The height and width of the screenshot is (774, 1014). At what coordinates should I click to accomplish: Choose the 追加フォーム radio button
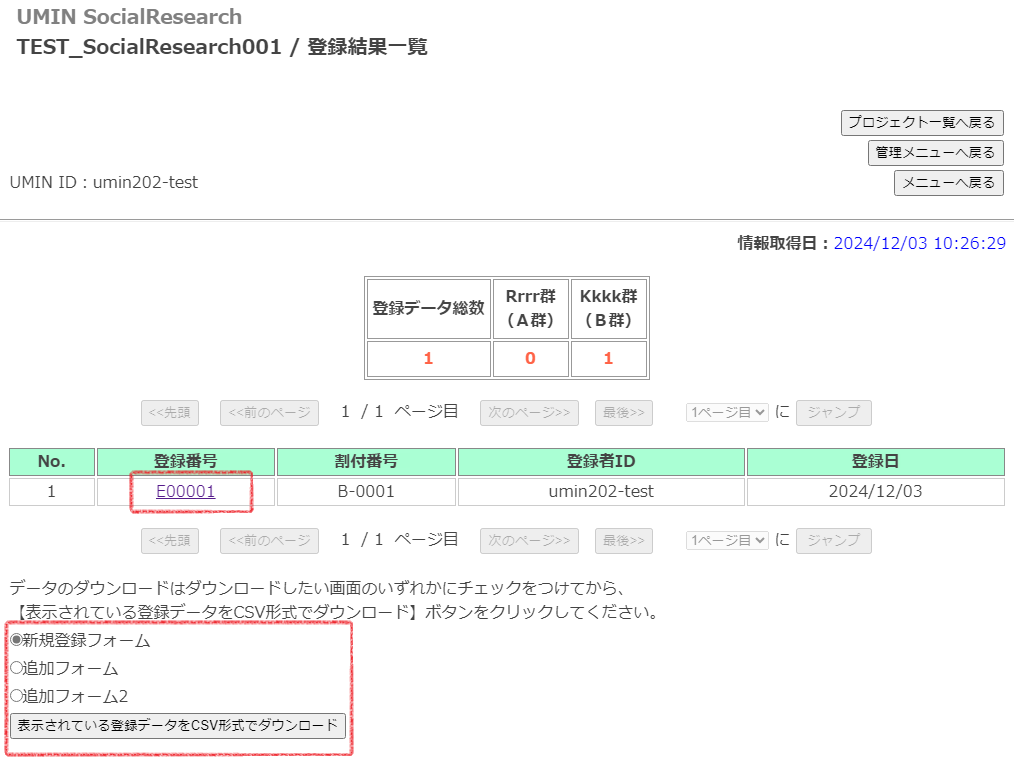(16, 669)
